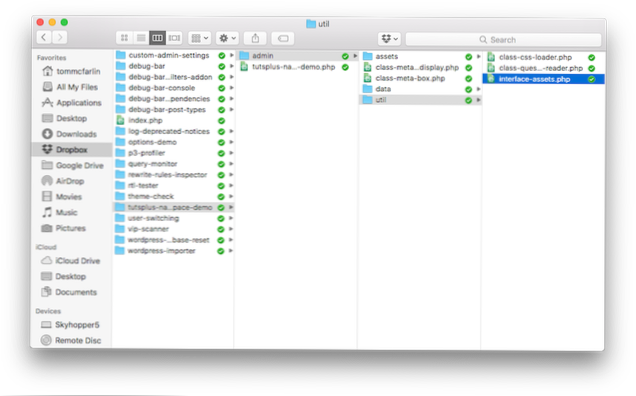The height and width of the screenshot is (396, 636).
Task: Select the debug-bar folder
Action: tap(174, 66)
